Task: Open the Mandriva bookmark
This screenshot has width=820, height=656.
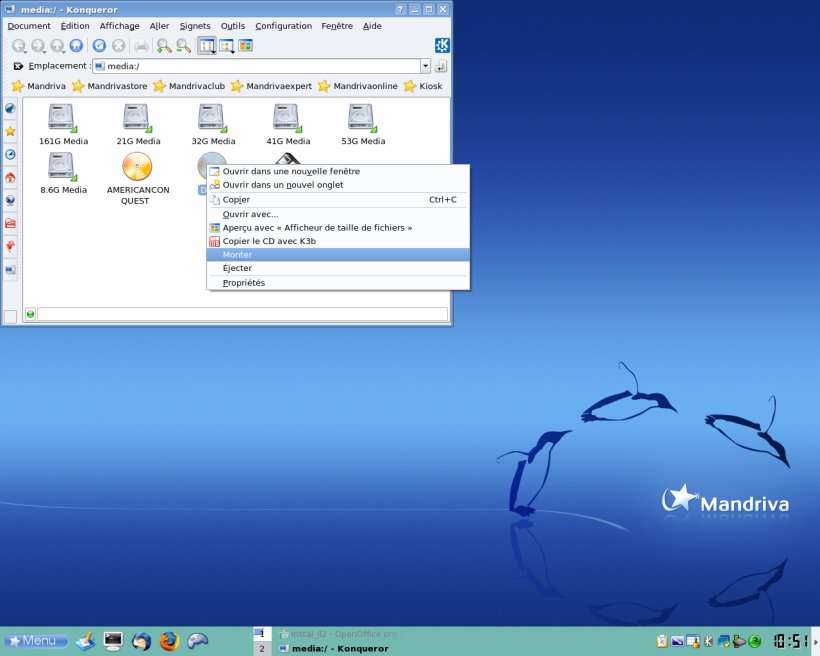Action: point(39,86)
